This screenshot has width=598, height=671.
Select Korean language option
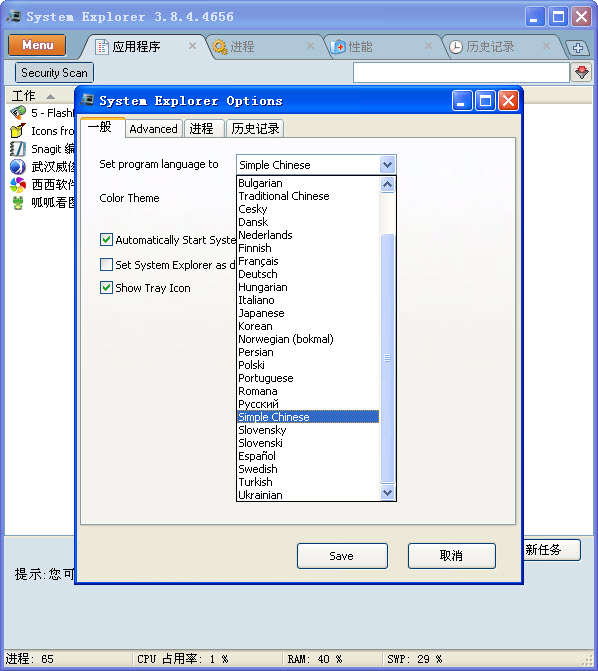coord(308,326)
